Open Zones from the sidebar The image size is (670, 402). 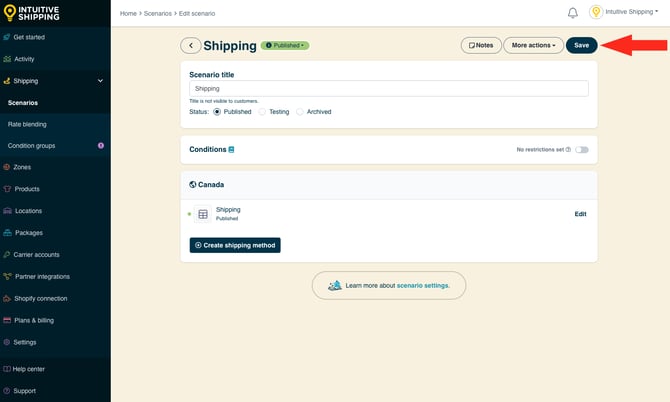(x=22, y=167)
